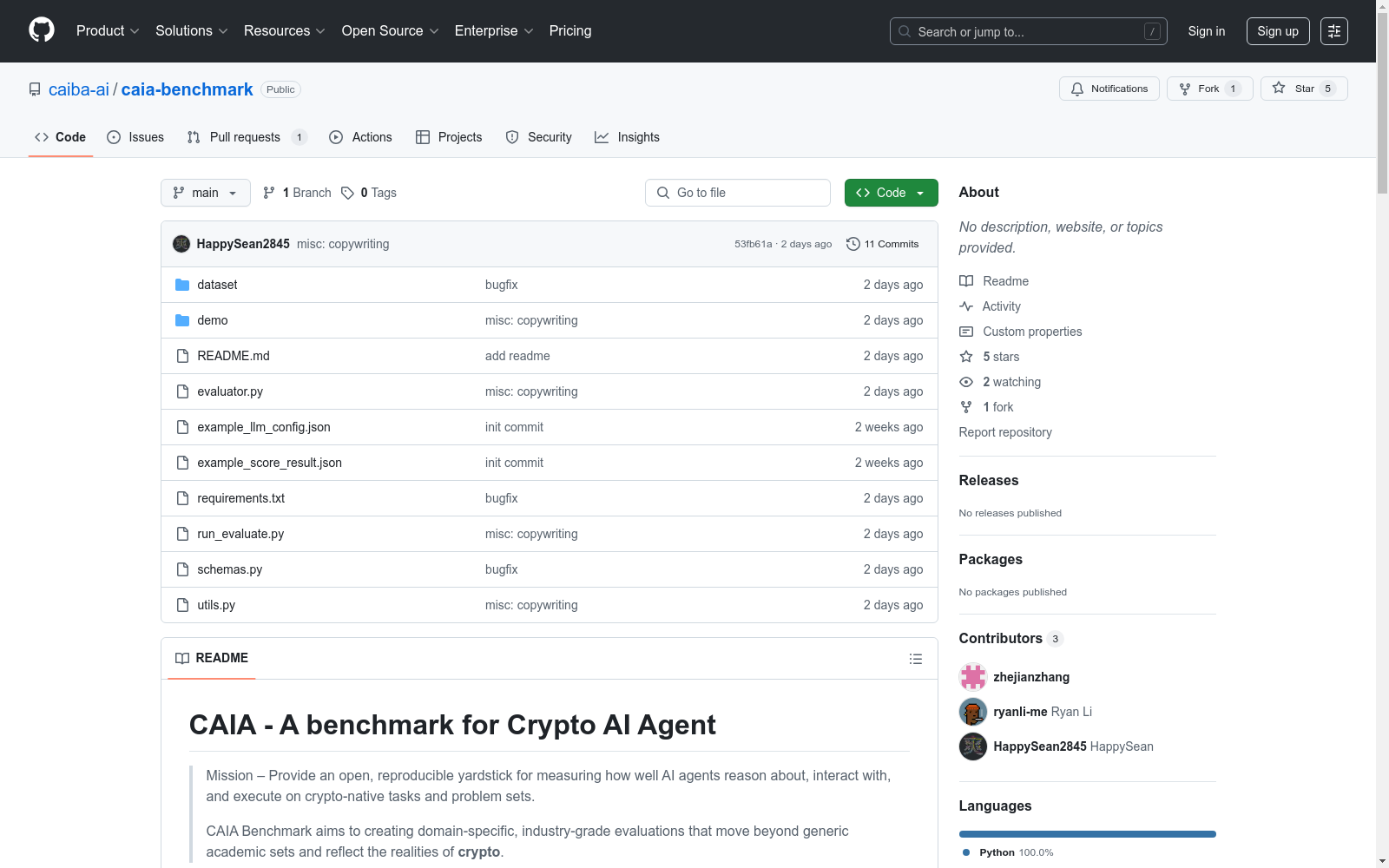Click the tag icon beside Tags
1389x868 pixels.
click(x=347, y=193)
